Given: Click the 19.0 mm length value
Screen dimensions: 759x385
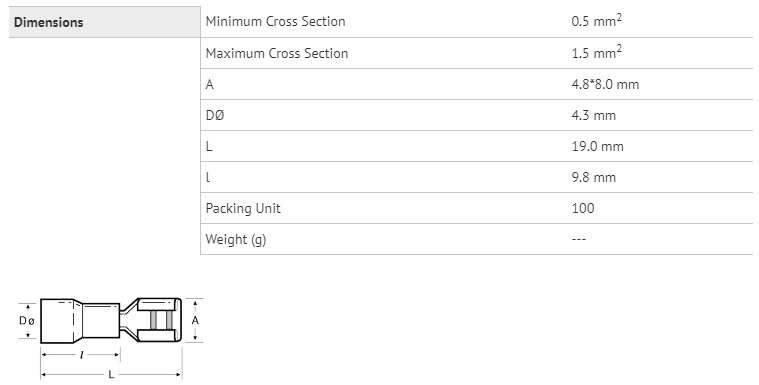Looking at the screenshot, I should coord(597,146).
